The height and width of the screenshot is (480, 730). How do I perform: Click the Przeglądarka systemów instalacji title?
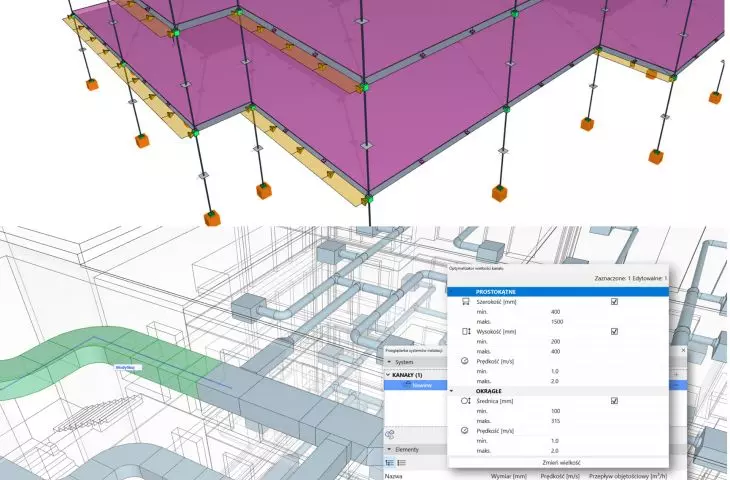[x=414, y=350]
